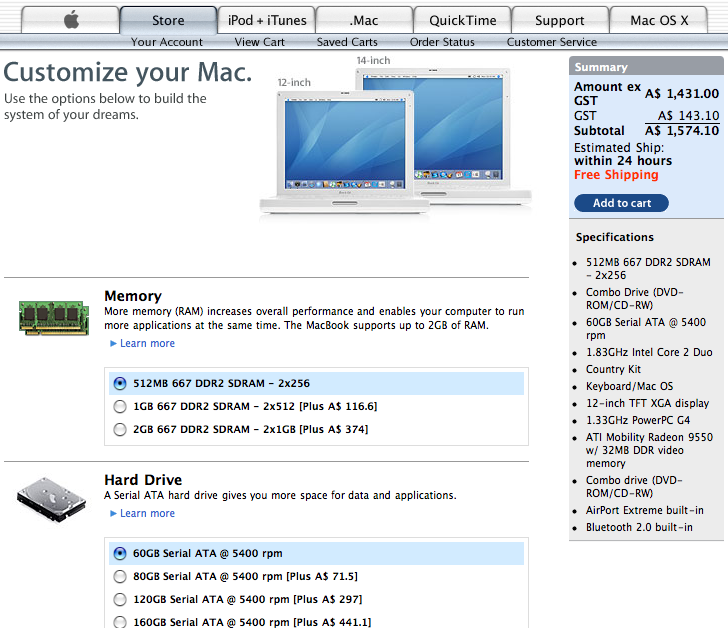This screenshot has height=628, width=728.
Task: Click the memory RAM module image
Action: (x=54, y=317)
